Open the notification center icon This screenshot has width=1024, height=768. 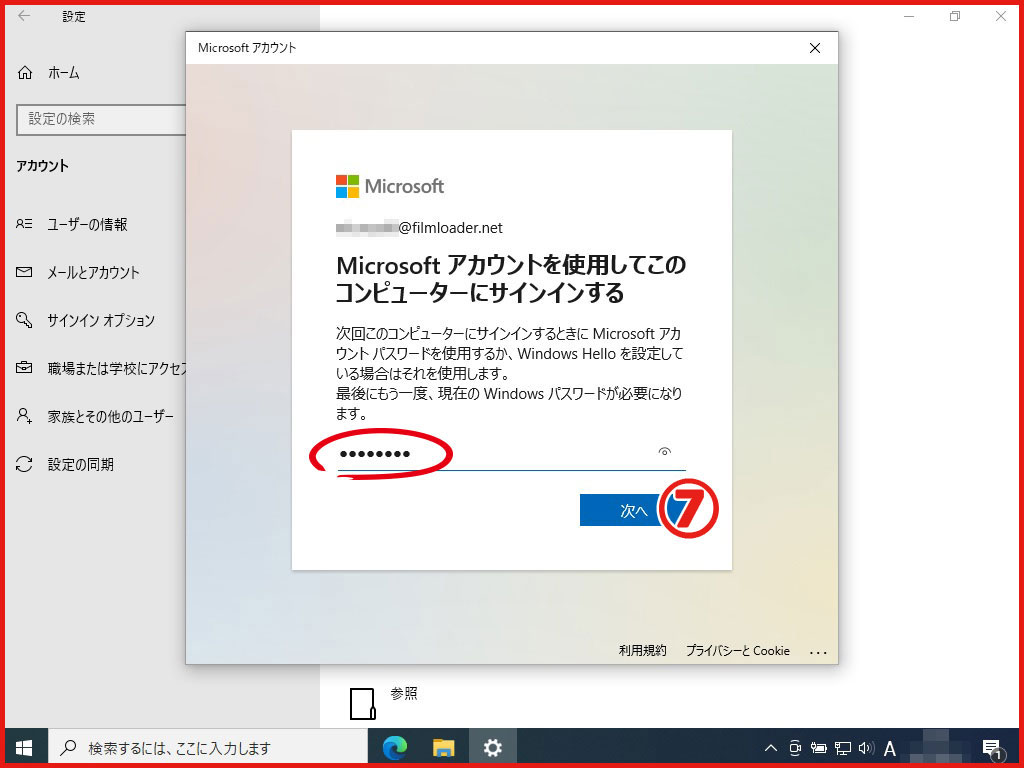[992, 749]
